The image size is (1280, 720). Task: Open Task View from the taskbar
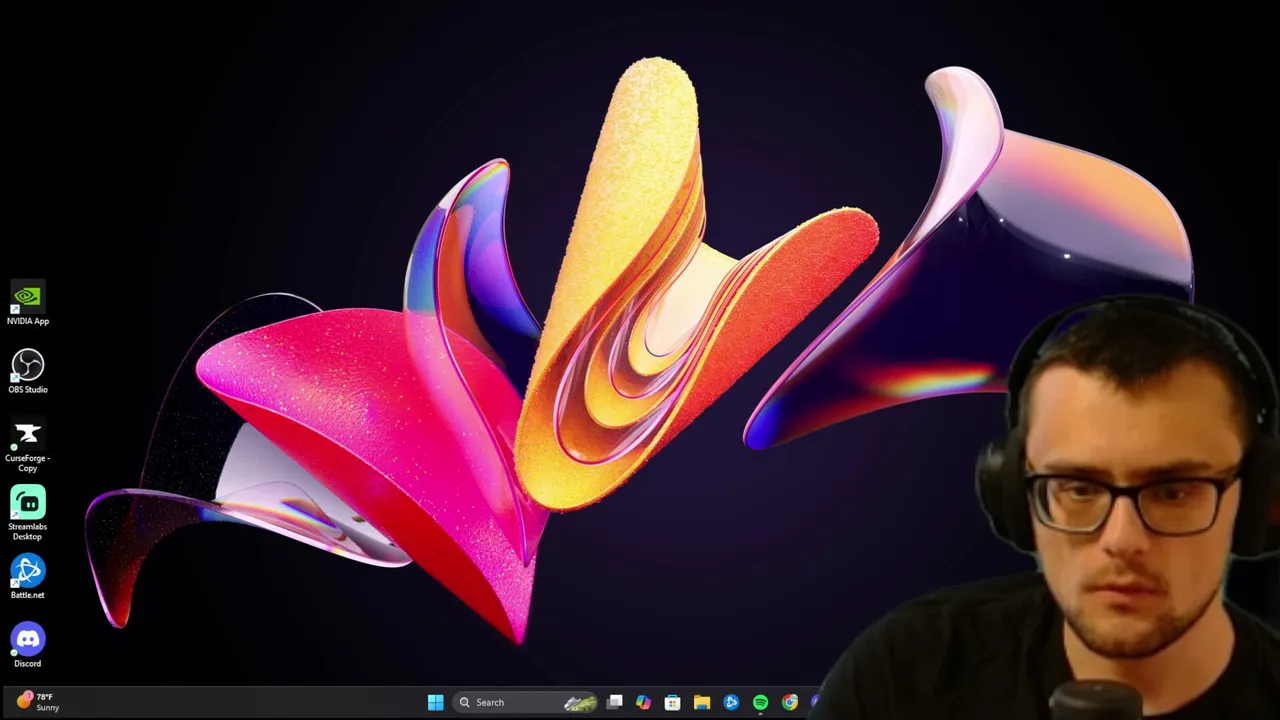(x=615, y=702)
